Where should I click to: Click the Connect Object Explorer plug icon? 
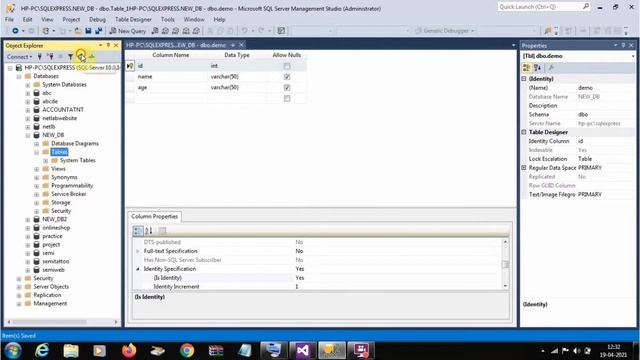(40, 57)
